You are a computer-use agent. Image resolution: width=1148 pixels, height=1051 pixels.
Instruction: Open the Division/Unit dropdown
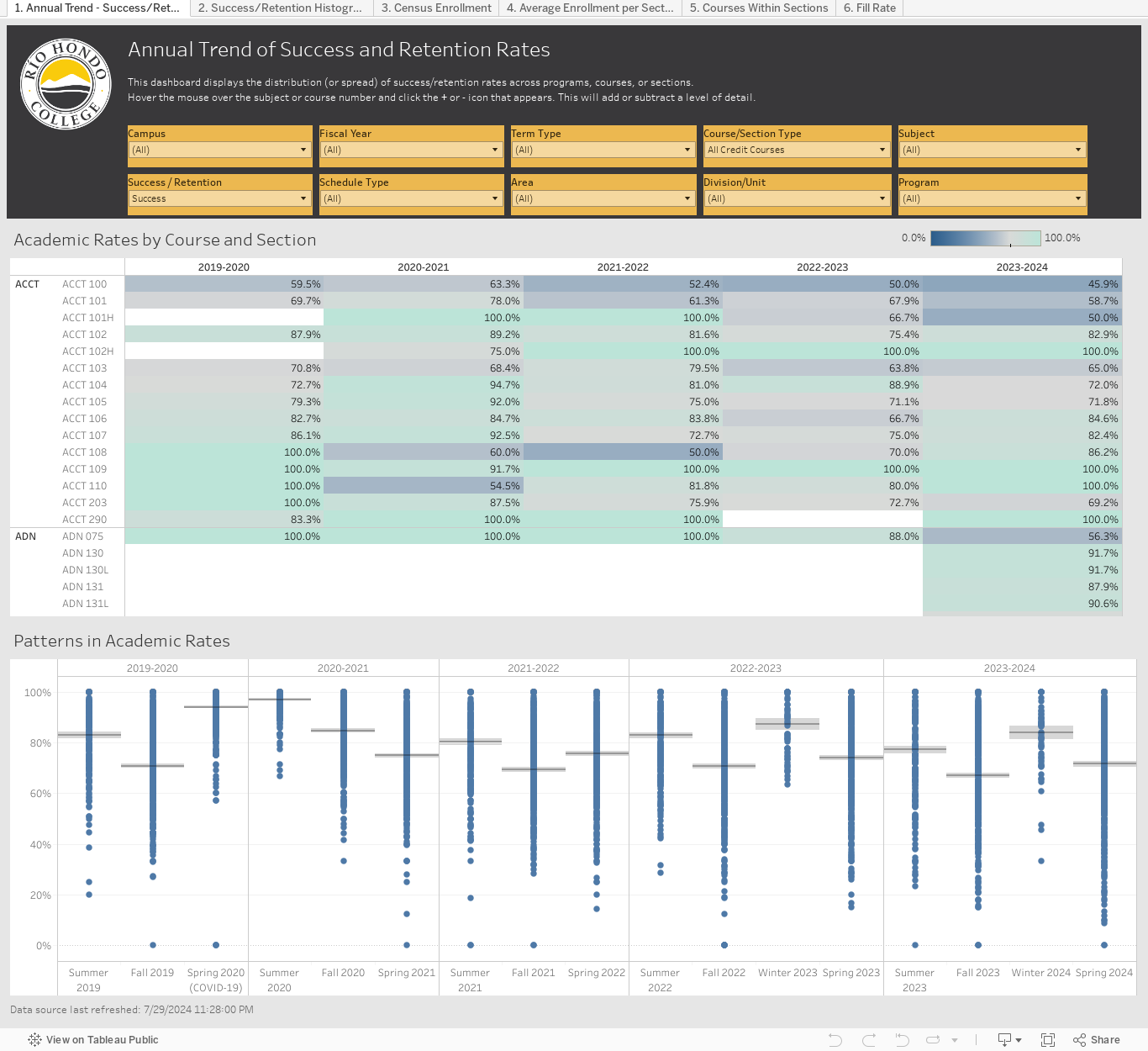pyautogui.click(x=797, y=198)
